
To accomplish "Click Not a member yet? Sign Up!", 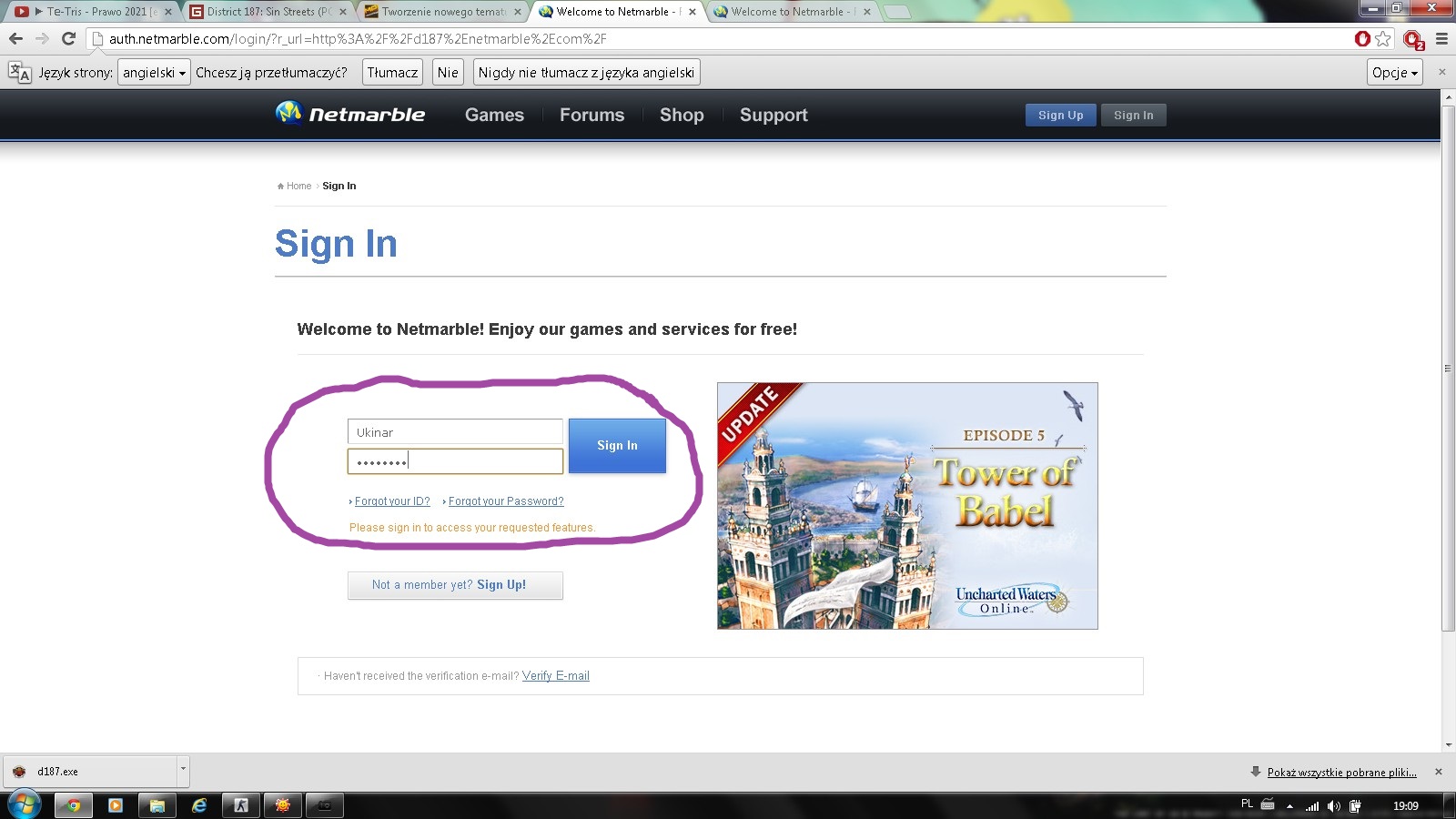I will pyautogui.click(x=455, y=585).
